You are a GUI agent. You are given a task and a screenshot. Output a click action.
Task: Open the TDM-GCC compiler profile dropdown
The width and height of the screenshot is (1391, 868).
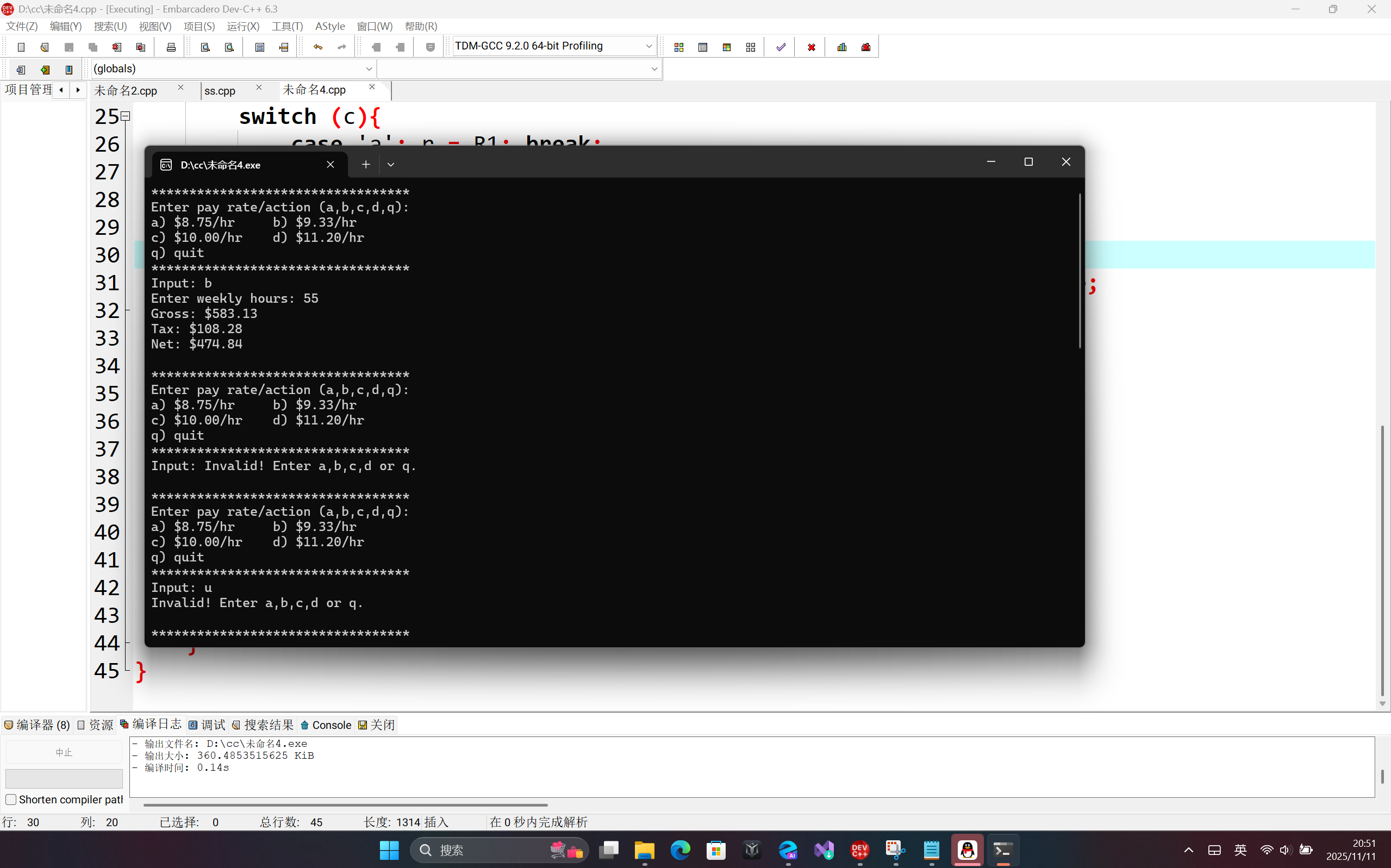(x=648, y=46)
